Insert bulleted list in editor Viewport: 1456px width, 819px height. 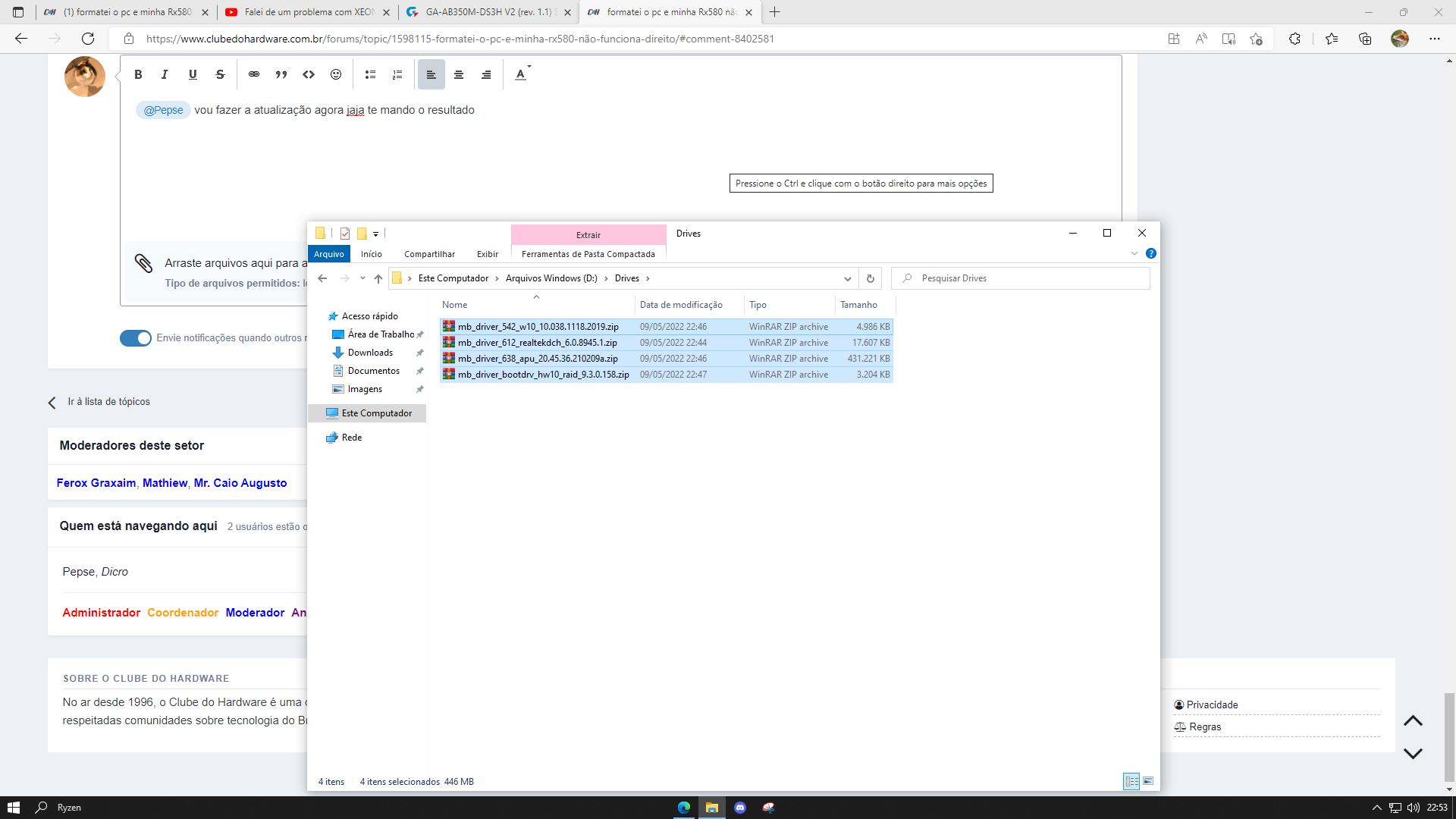(370, 74)
